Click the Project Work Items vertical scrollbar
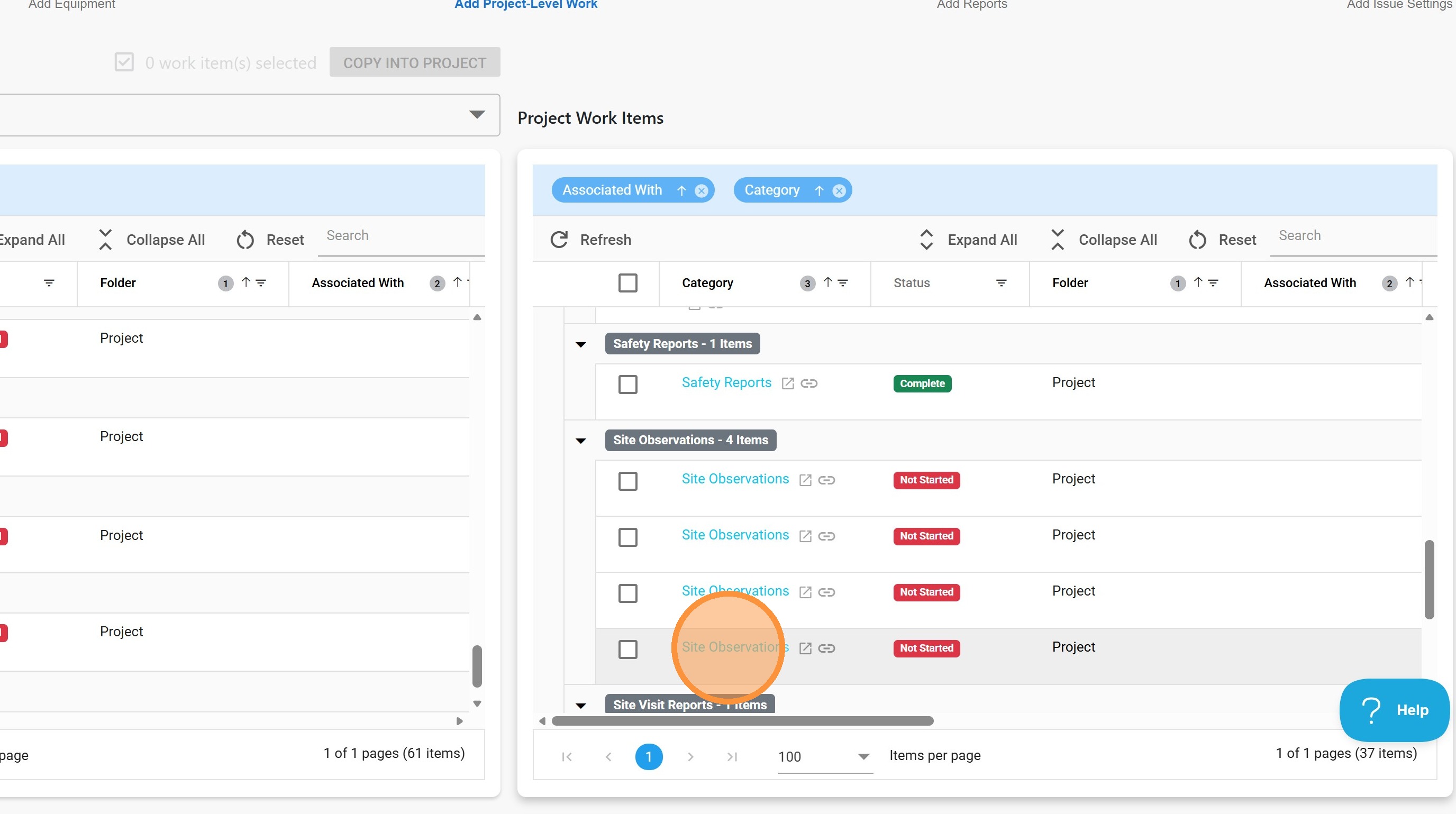 coord(1429,579)
